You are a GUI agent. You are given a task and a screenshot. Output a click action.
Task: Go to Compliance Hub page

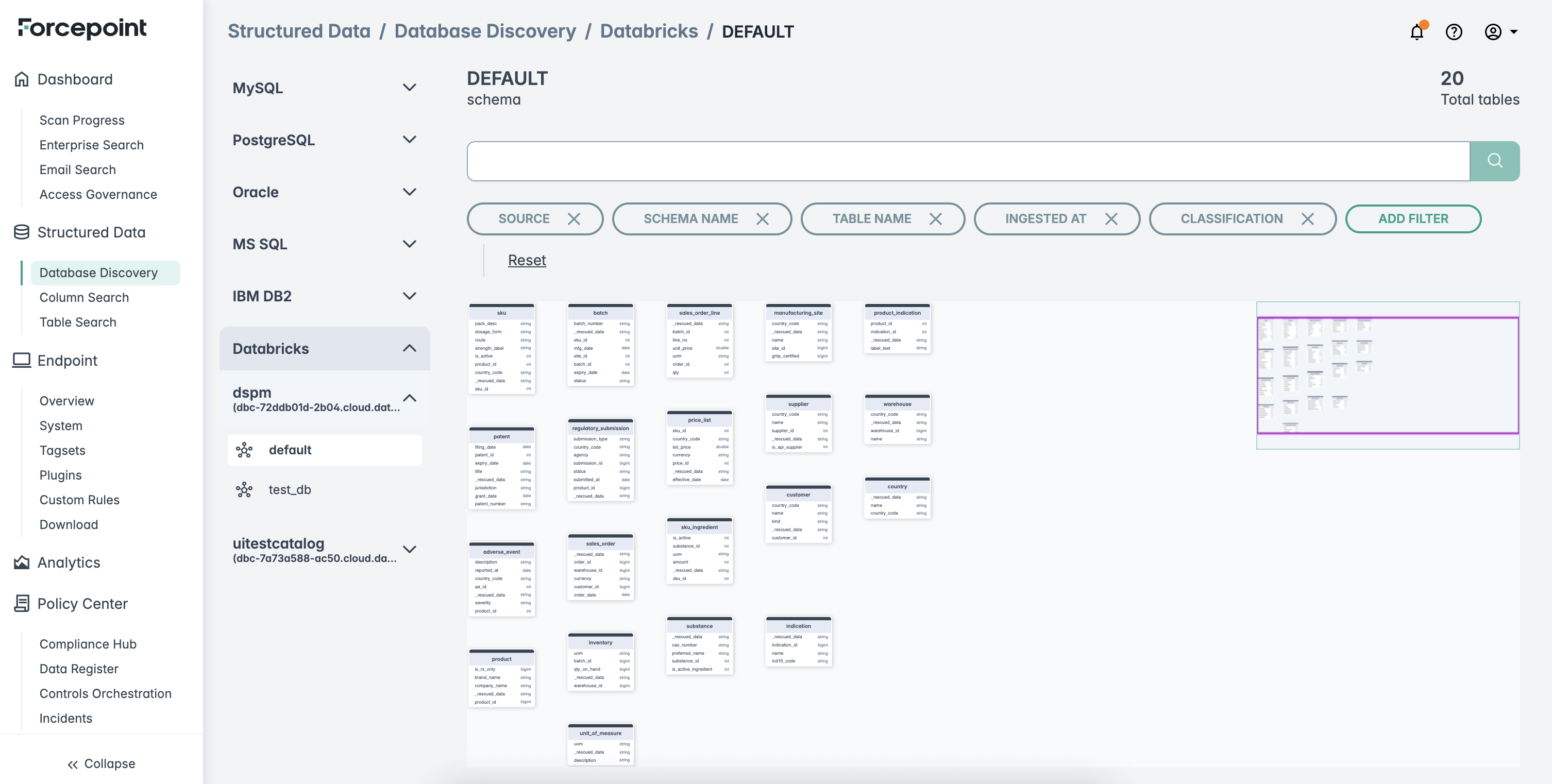point(88,644)
